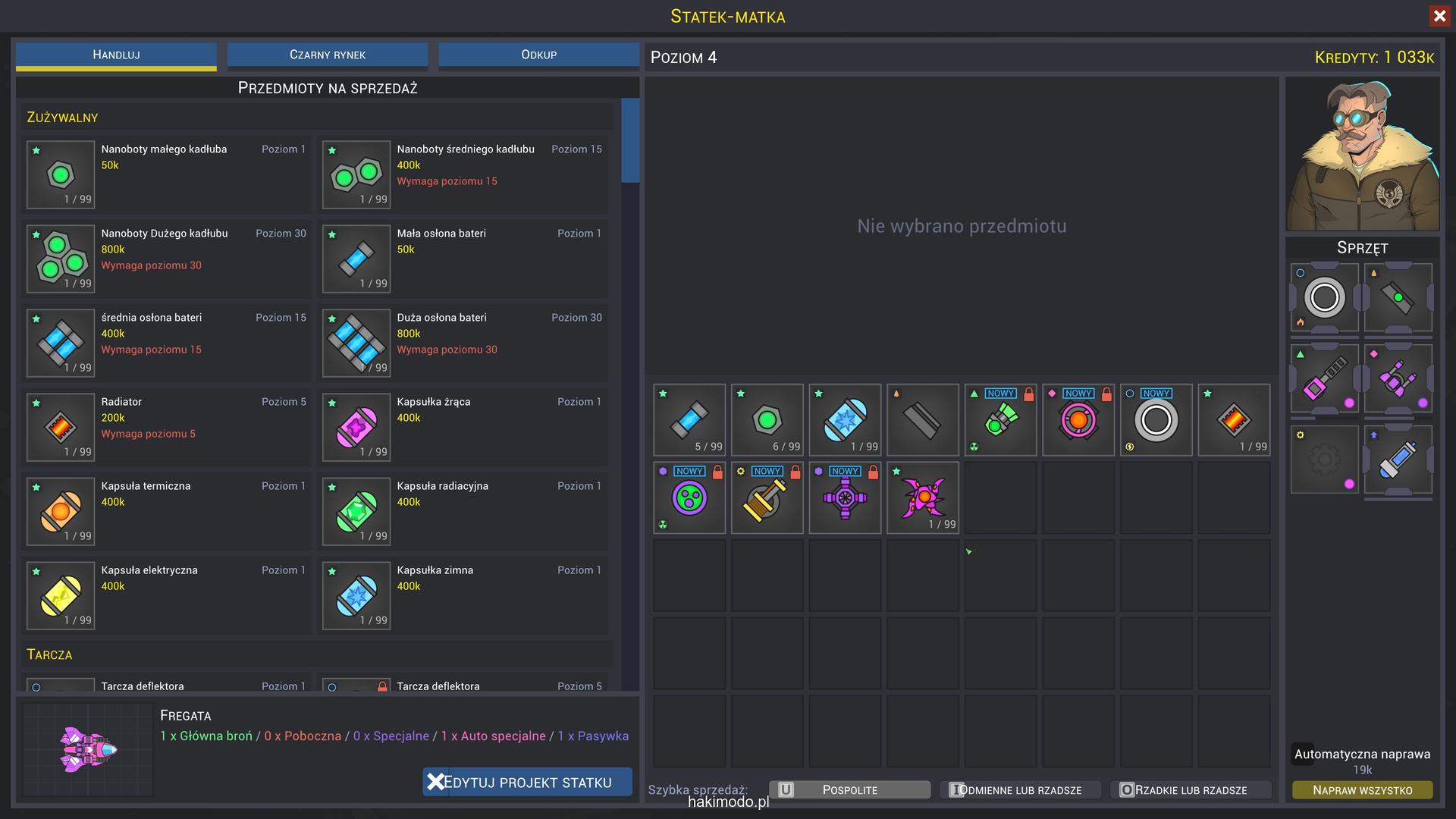The width and height of the screenshot is (1456, 819).
Task: Pick the Kapsuła radiacyjna green capsule
Action: pos(356,511)
